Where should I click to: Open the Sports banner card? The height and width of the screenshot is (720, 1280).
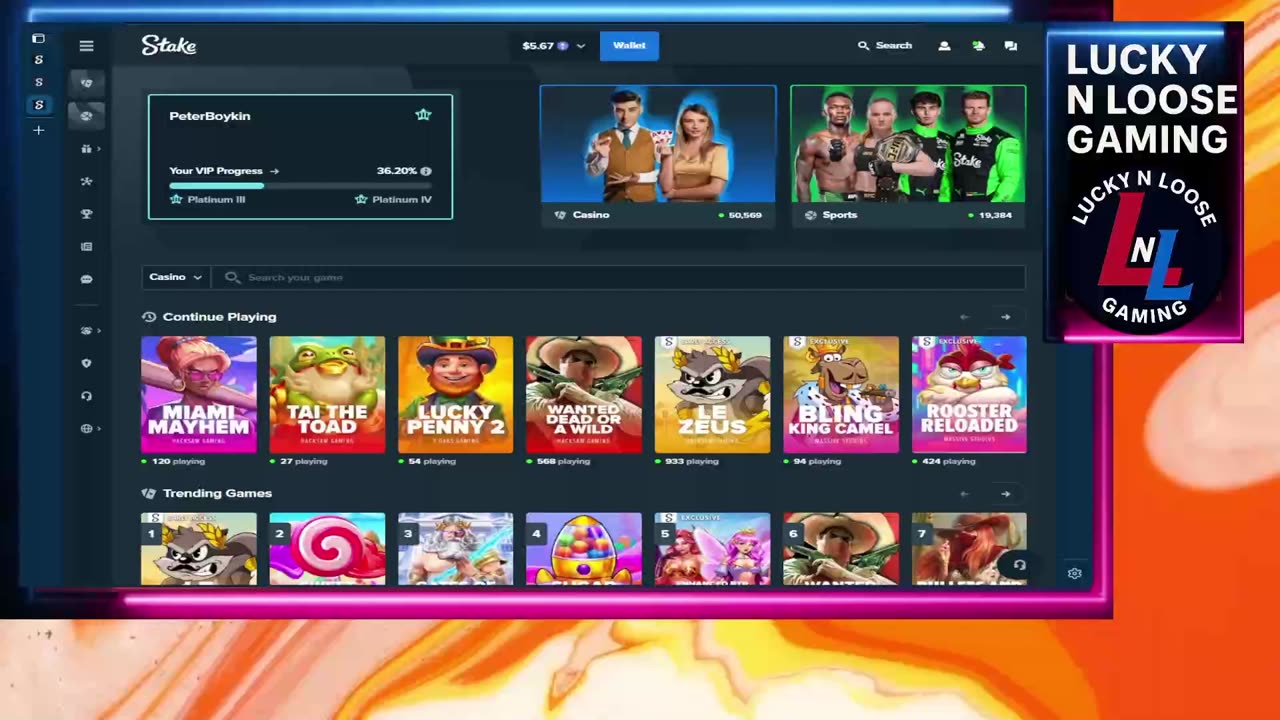[908, 156]
